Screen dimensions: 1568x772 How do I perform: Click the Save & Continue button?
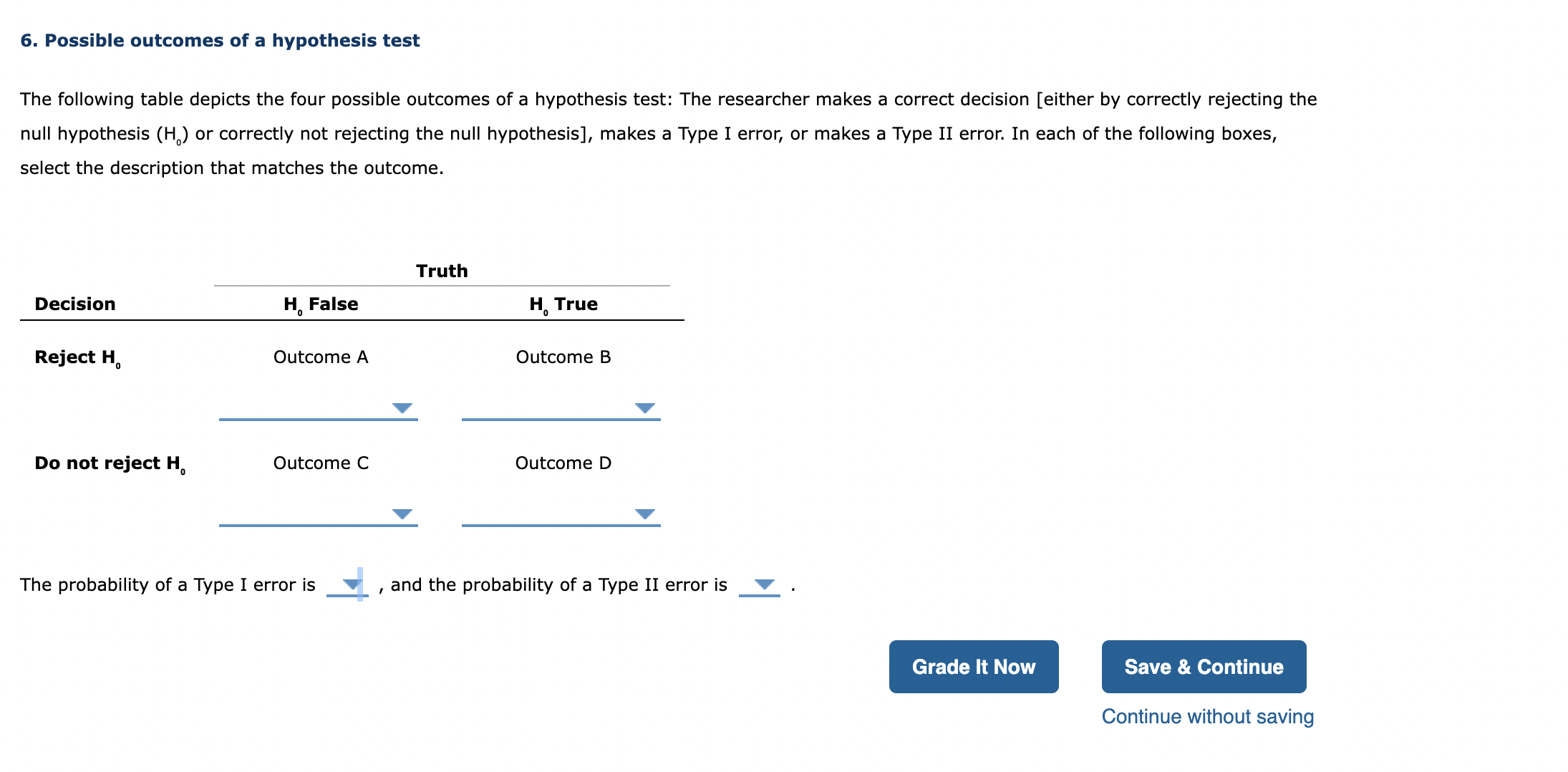click(x=1204, y=667)
